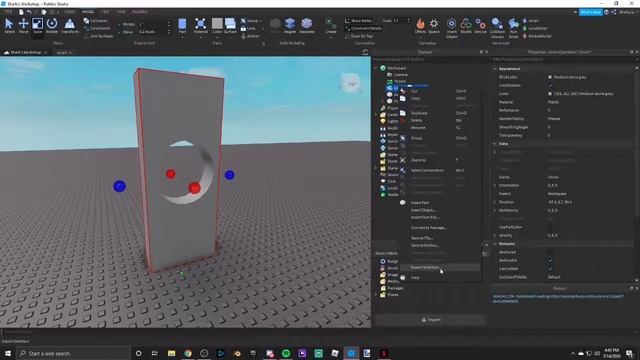
Task: Collapse the Data section in Properties
Action: (x=495, y=144)
